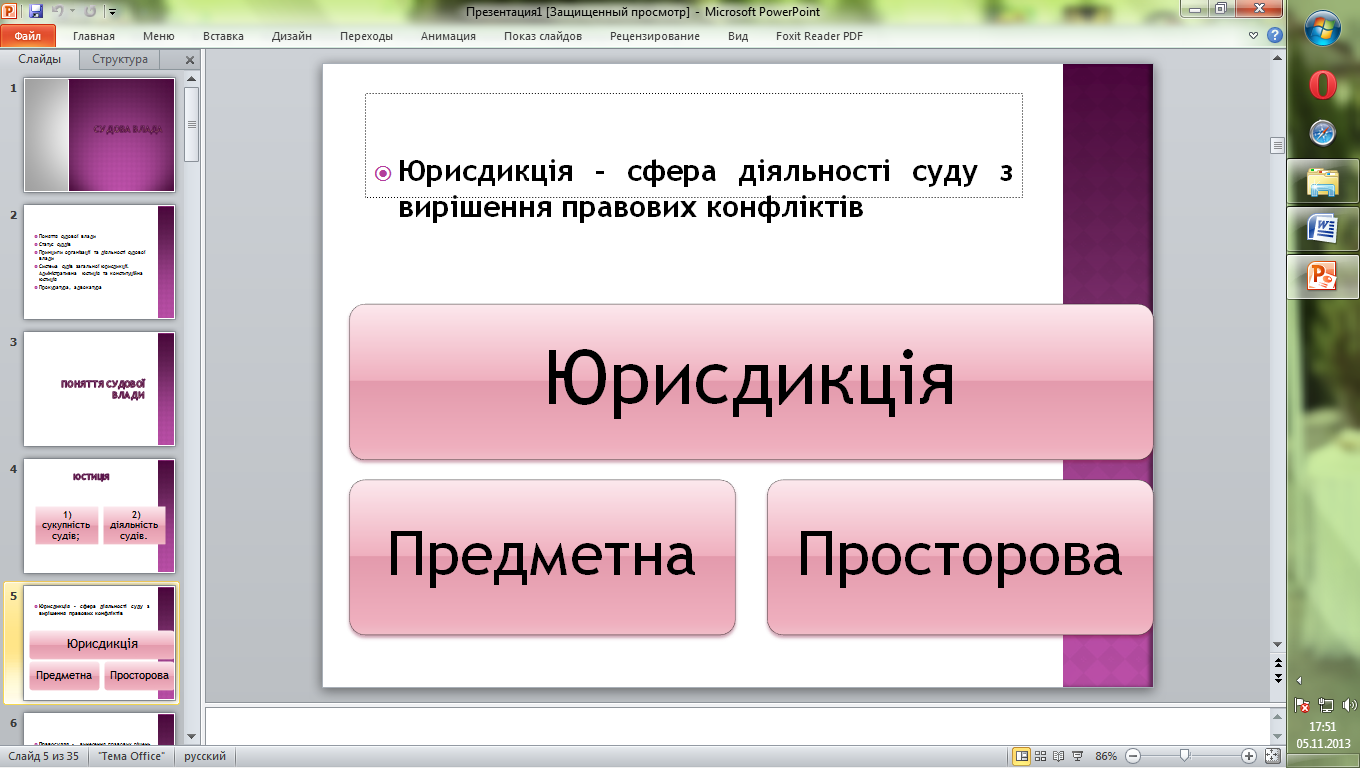Start Slide Show from status bar icon
The width and height of the screenshot is (1360, 768).
coord(1076,756)
